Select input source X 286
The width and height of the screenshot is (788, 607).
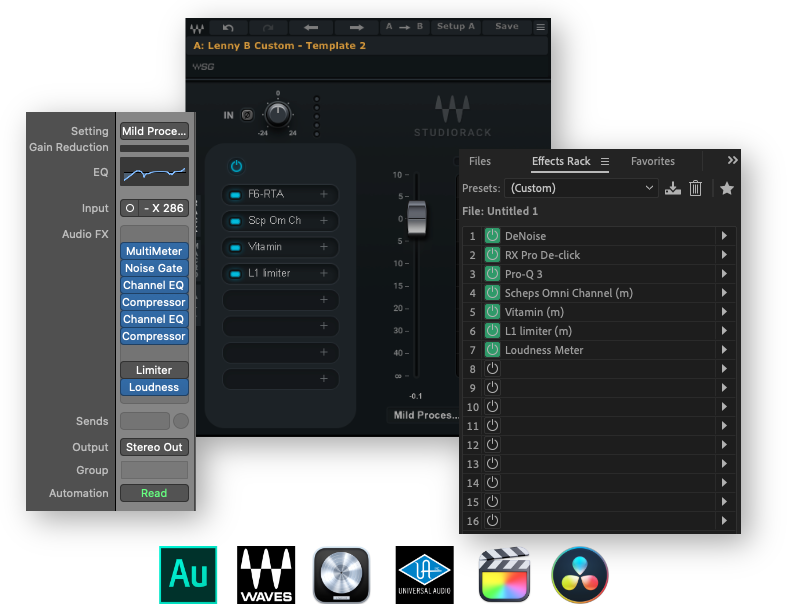pos(164,208)
